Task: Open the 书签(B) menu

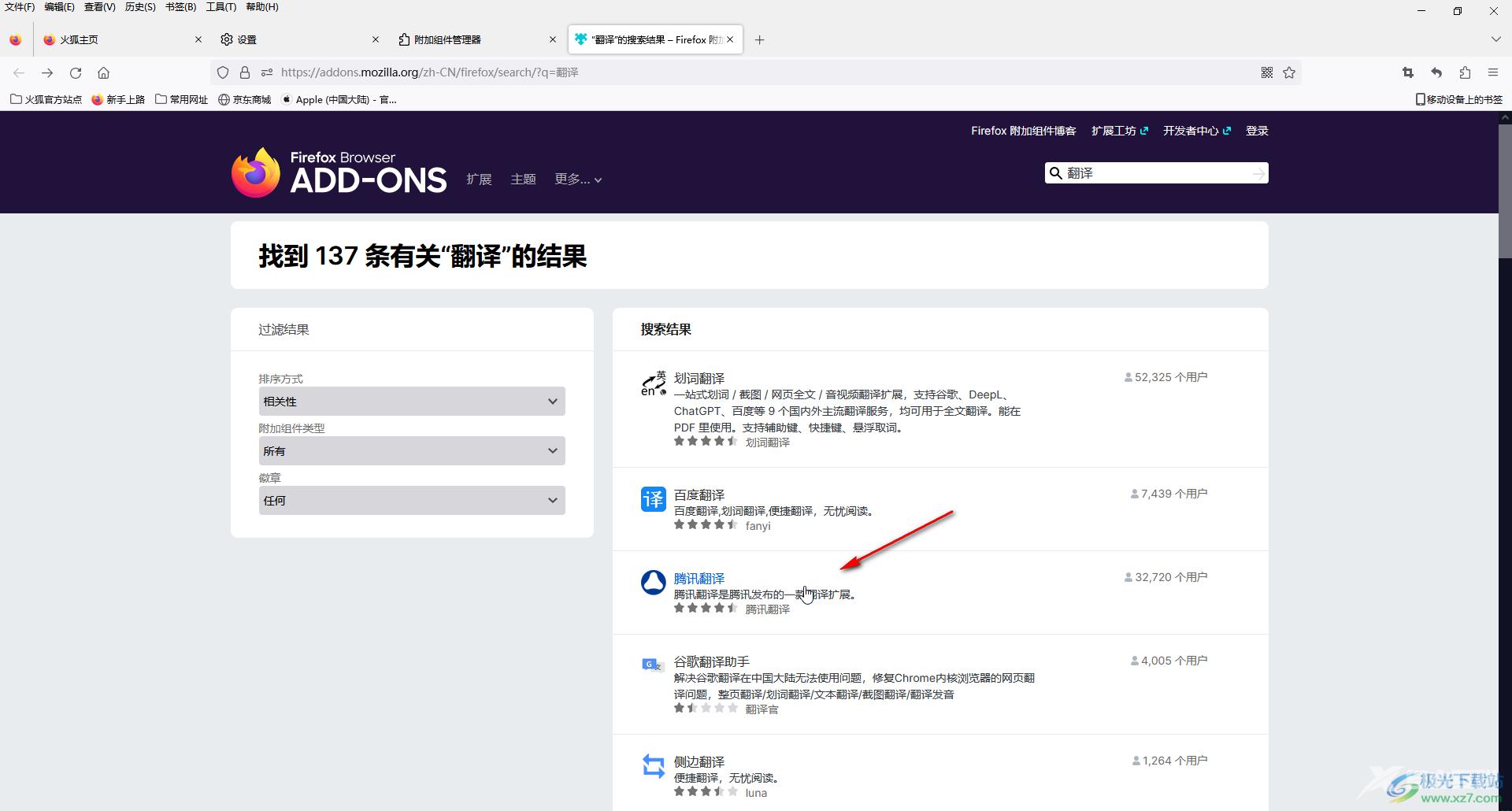Action: click(x=180, y=7)
